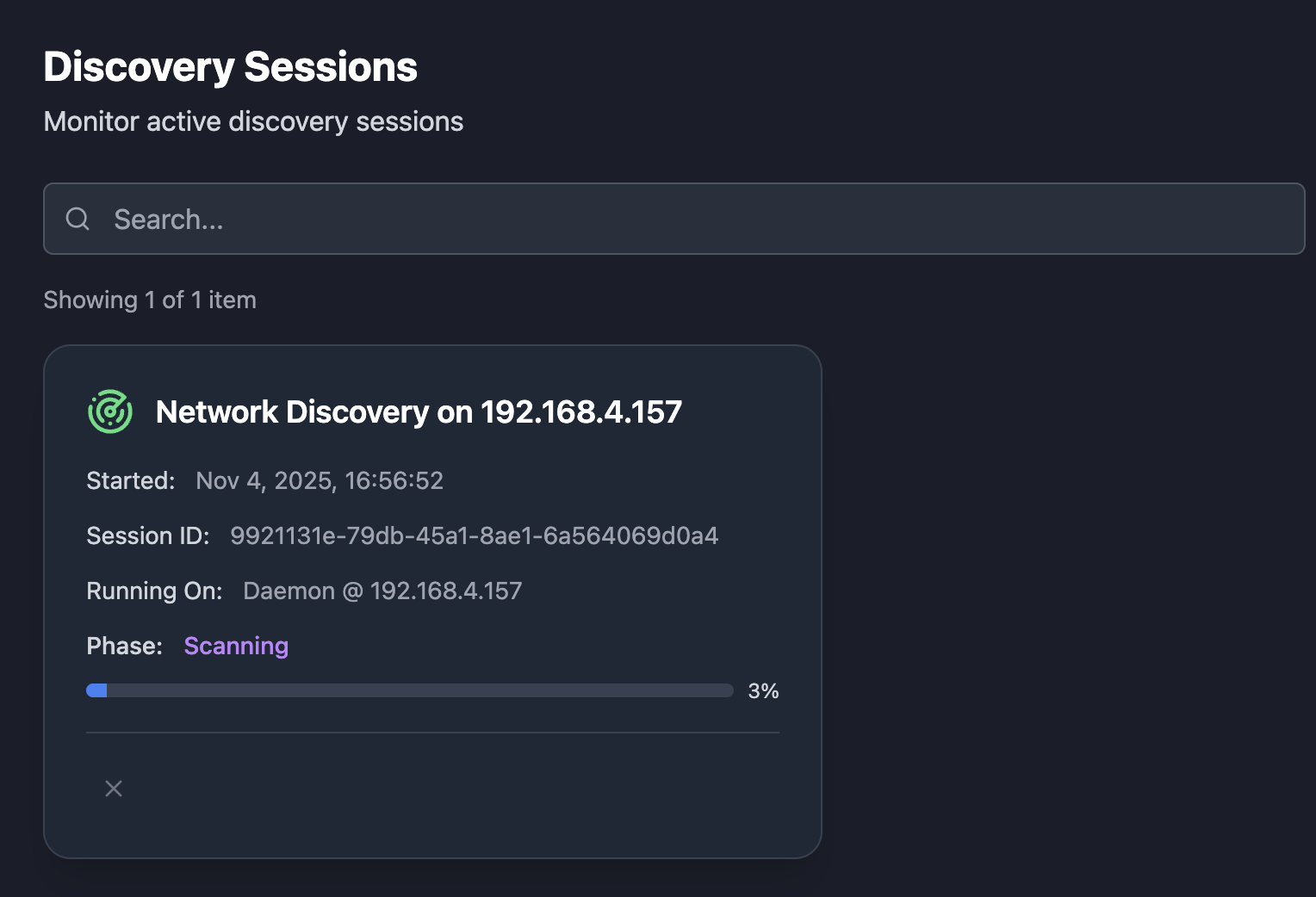
Task: Click the Phase label
Action: [x=124, y=646]
